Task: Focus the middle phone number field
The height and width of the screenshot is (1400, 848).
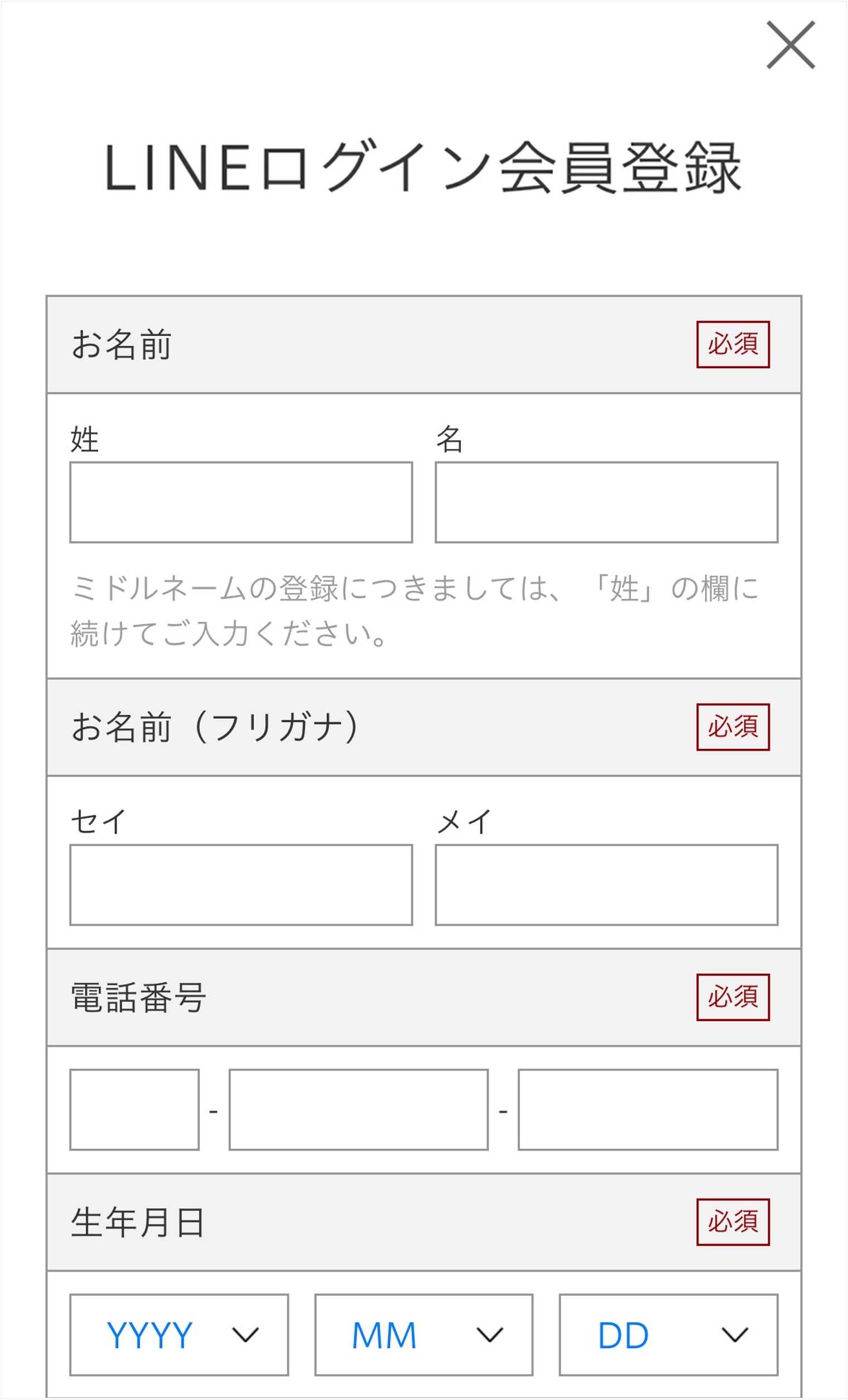Action: tap(358, 1110)
